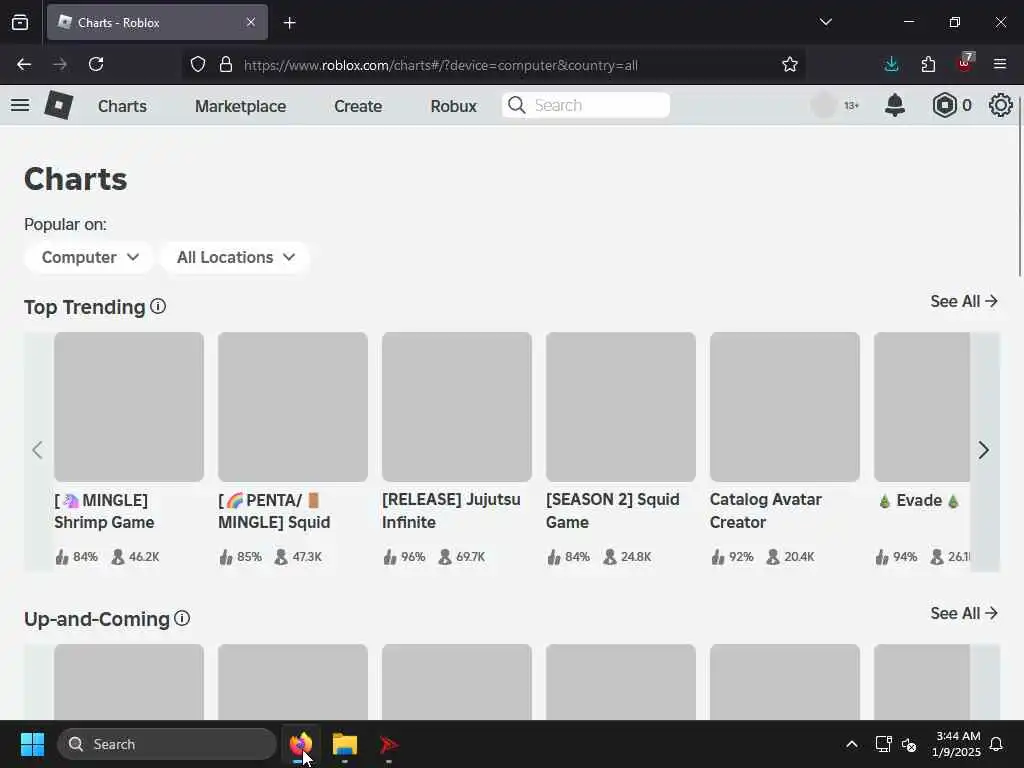Open the Windows notification bell
Screen dimensions: 1024x768
(x=996, y=744)
